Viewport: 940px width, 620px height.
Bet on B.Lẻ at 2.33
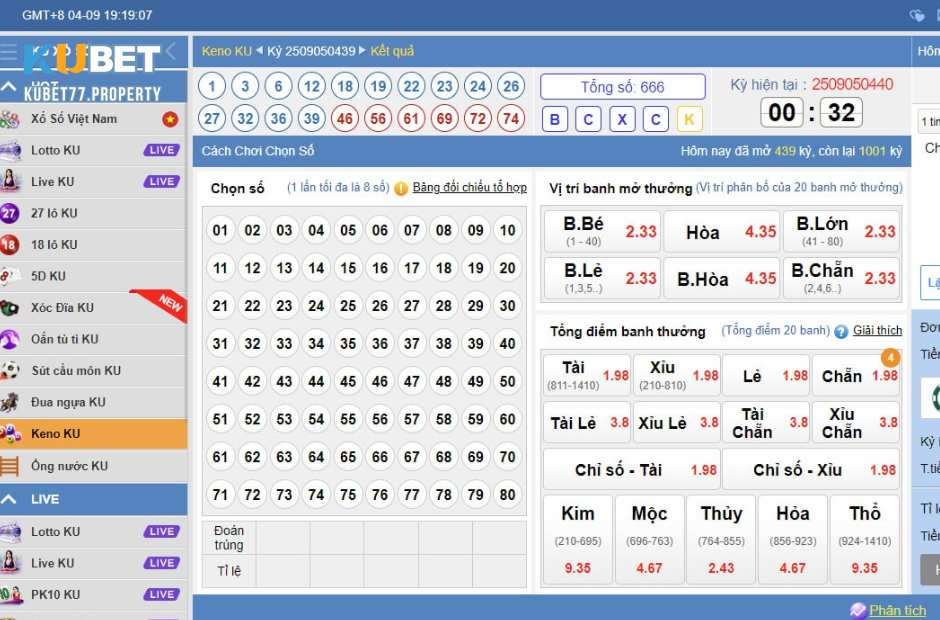click(602, 278)
